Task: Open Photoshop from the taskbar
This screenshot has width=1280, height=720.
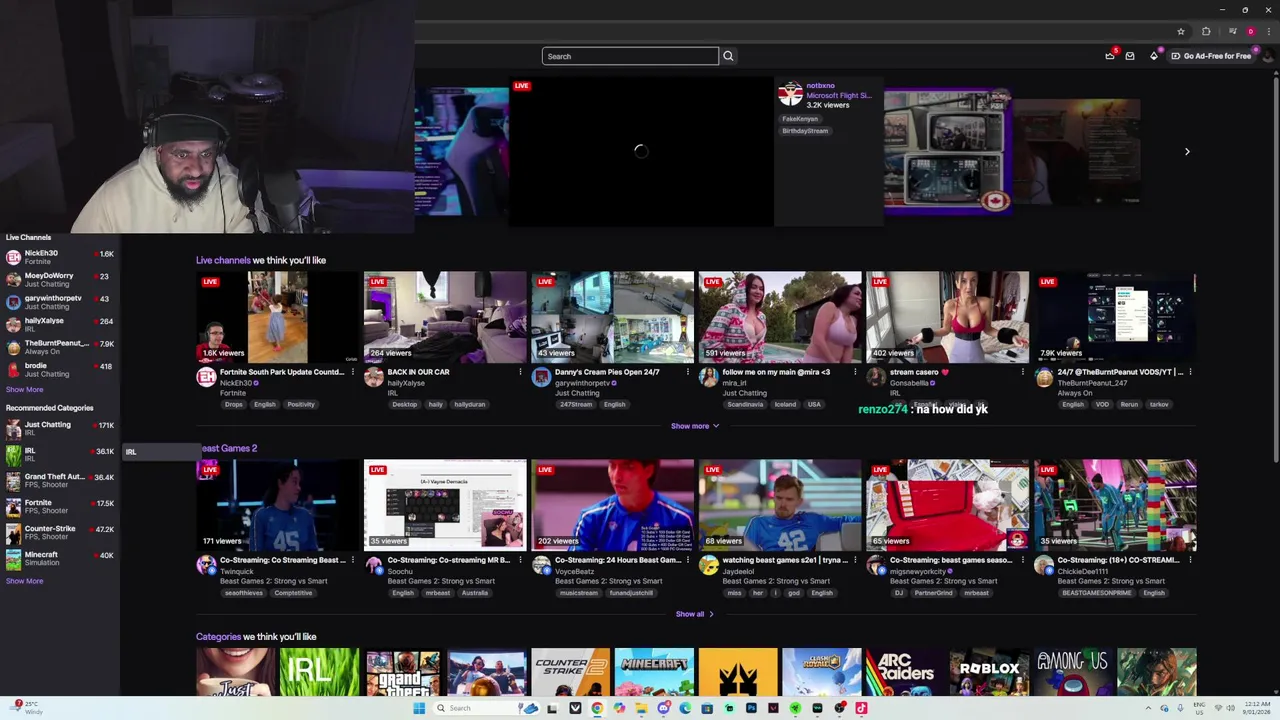Action: point(751,708)
